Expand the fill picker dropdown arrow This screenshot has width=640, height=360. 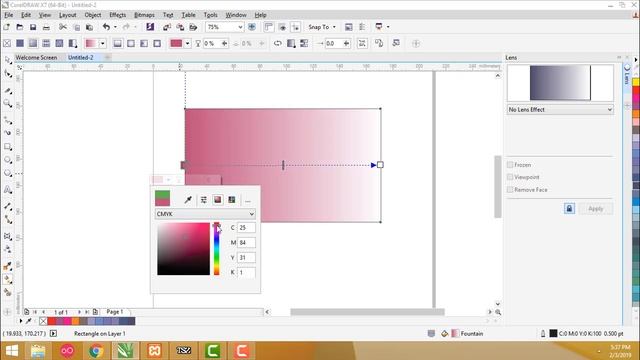pos(103,43)
